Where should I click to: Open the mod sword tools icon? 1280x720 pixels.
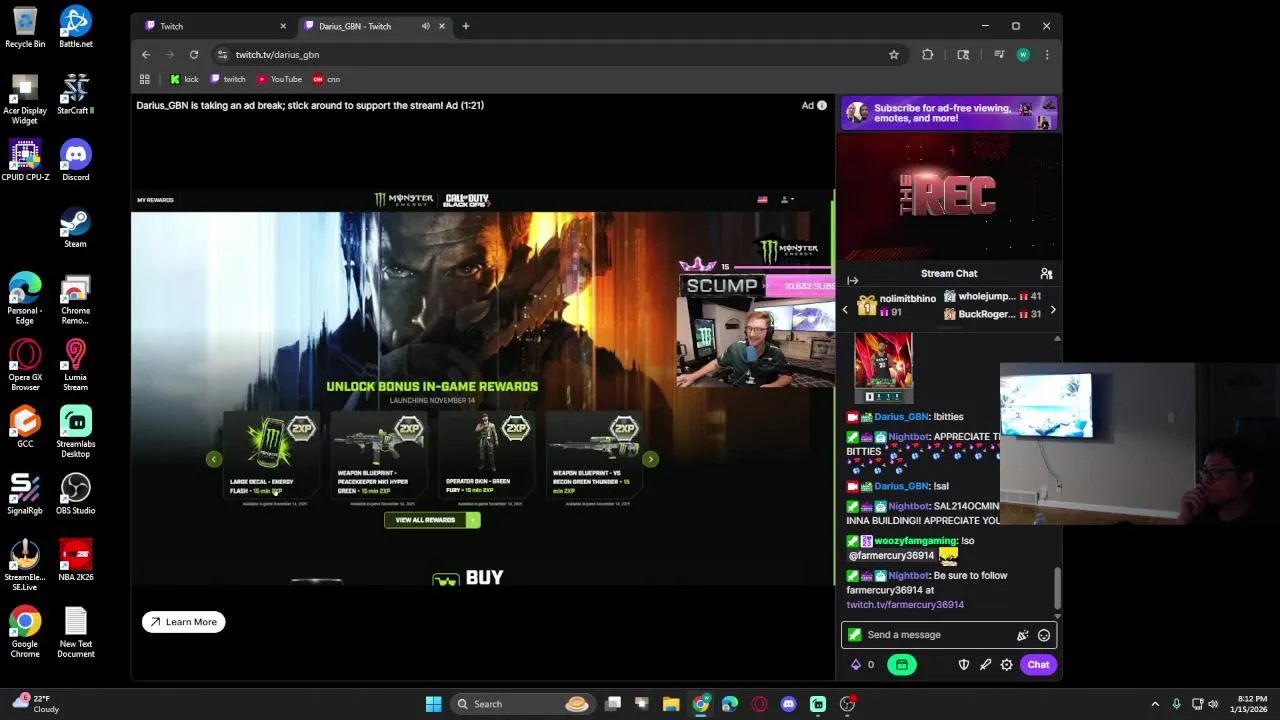tap(986, 665)
